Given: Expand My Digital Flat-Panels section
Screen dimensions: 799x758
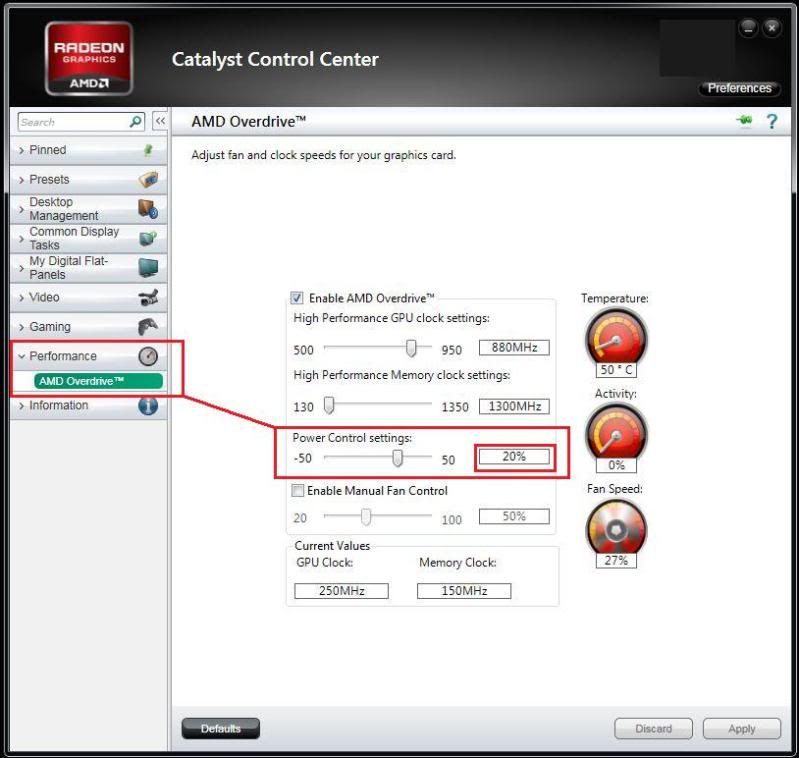Looking at the screenshot, I should point(88,267).
